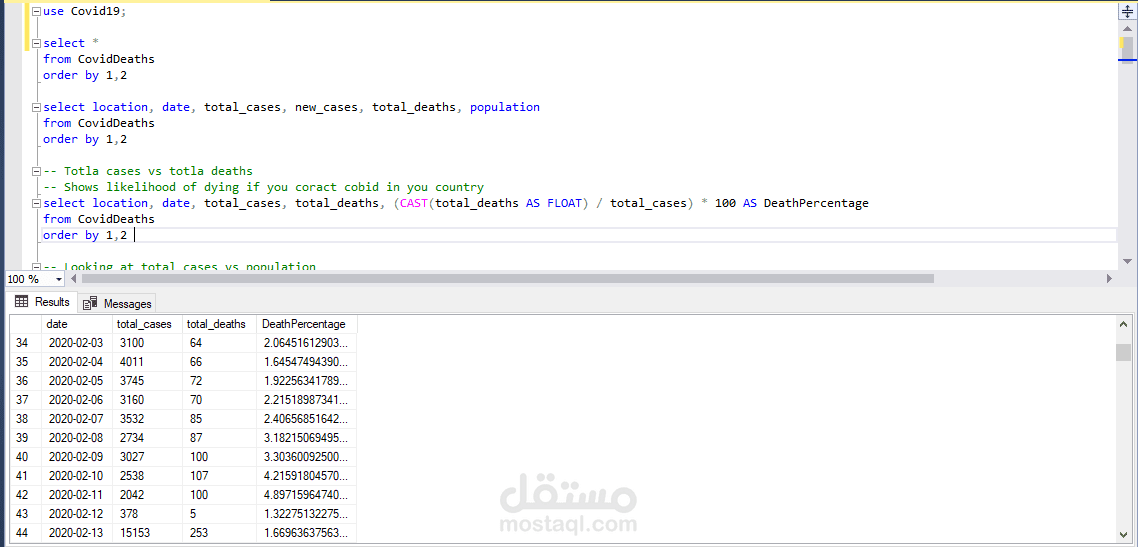Click the FLOAT keyword in the query

click(564, 203)
